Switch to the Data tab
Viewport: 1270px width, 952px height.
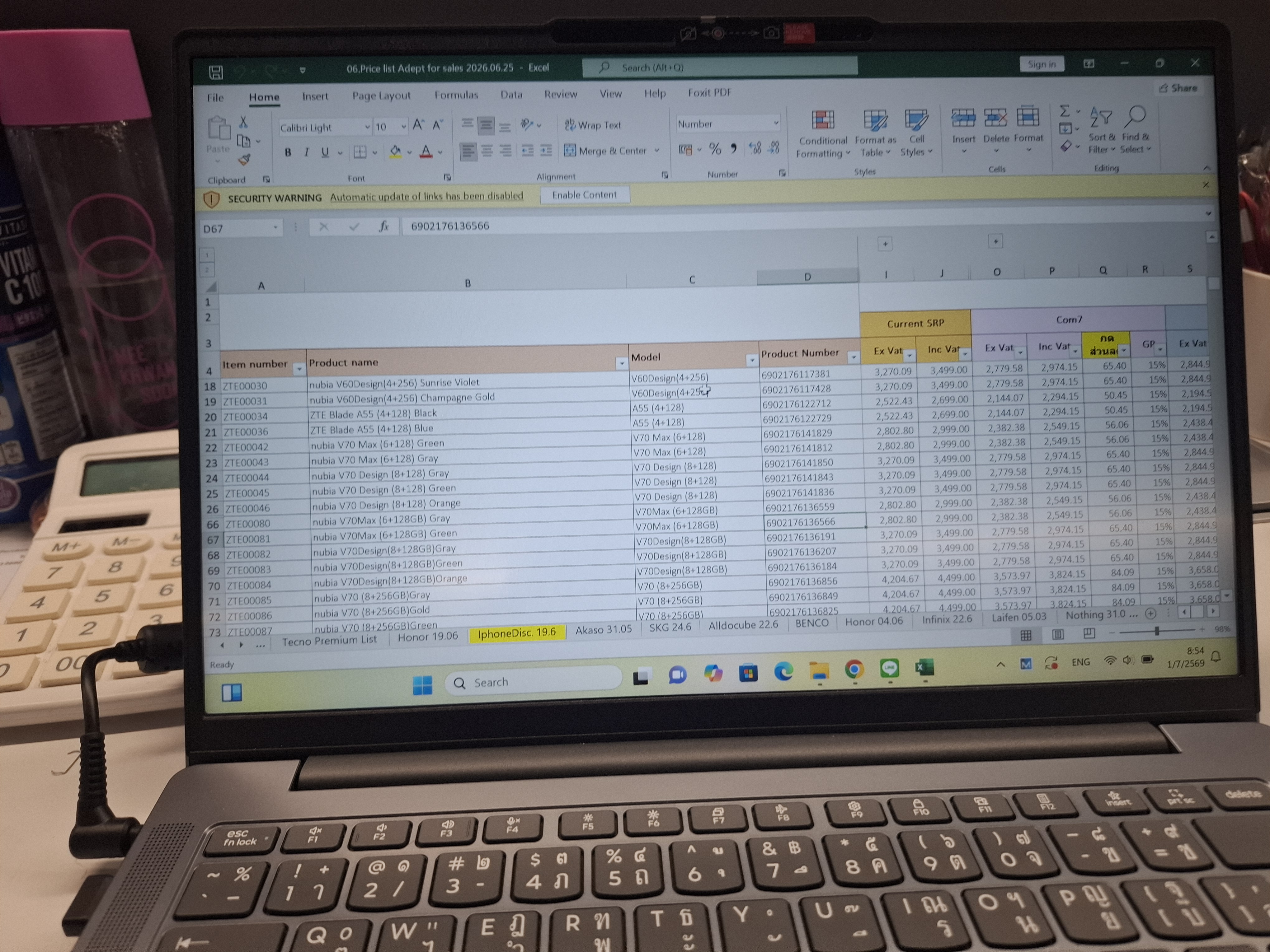(511, 95)
